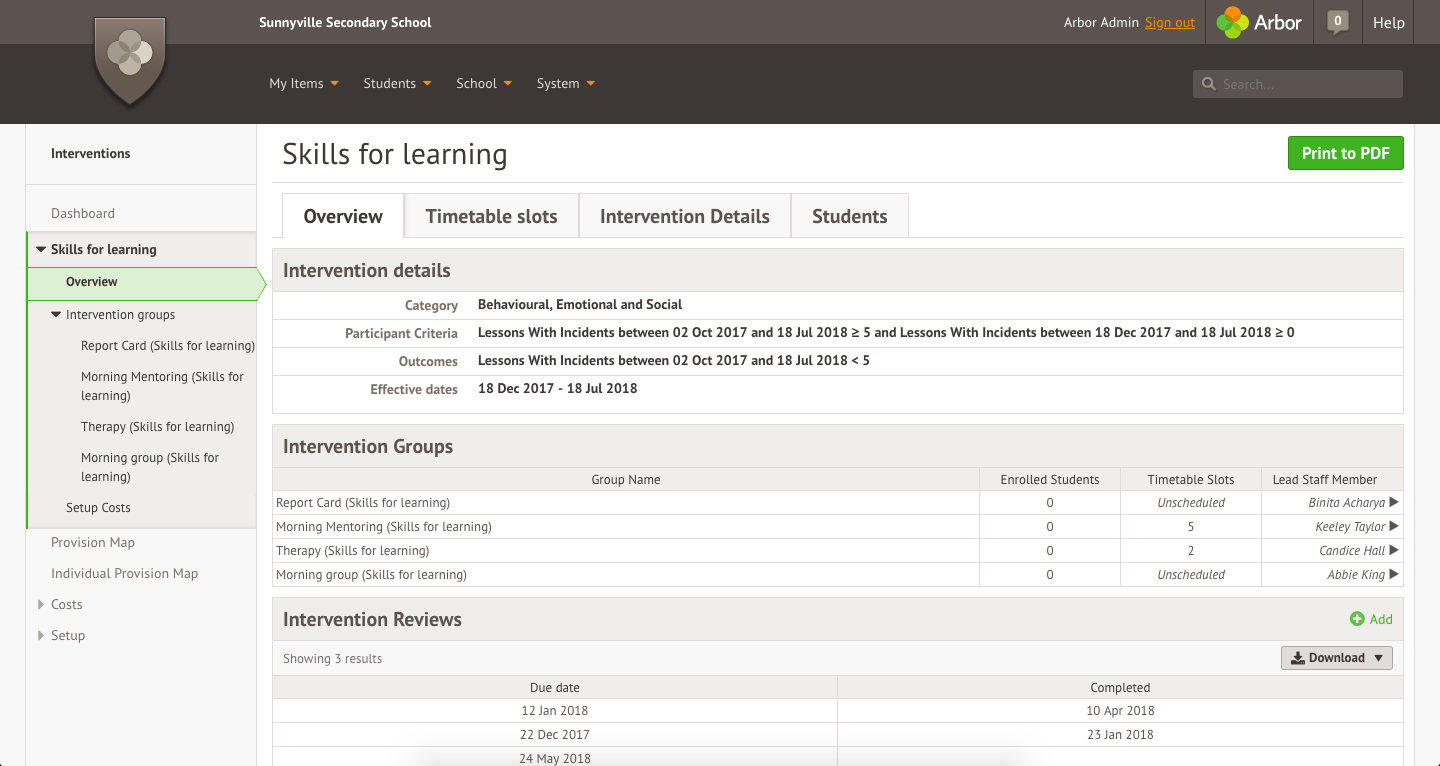This screenshot has width=1440, height=766.
Task: Open Provision Map in the sidebar
Action: point(93,543)
